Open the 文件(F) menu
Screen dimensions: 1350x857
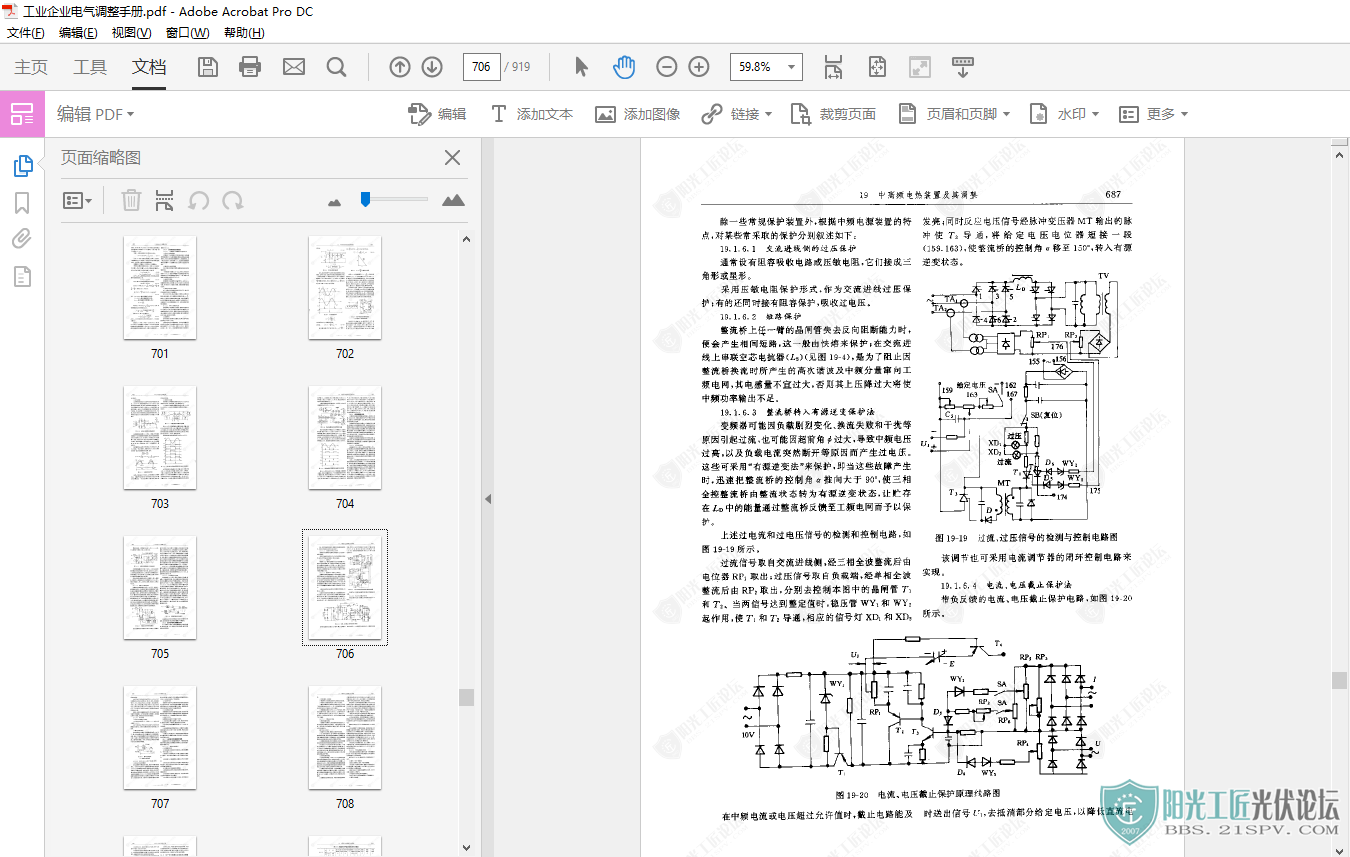tap(26, 33)
